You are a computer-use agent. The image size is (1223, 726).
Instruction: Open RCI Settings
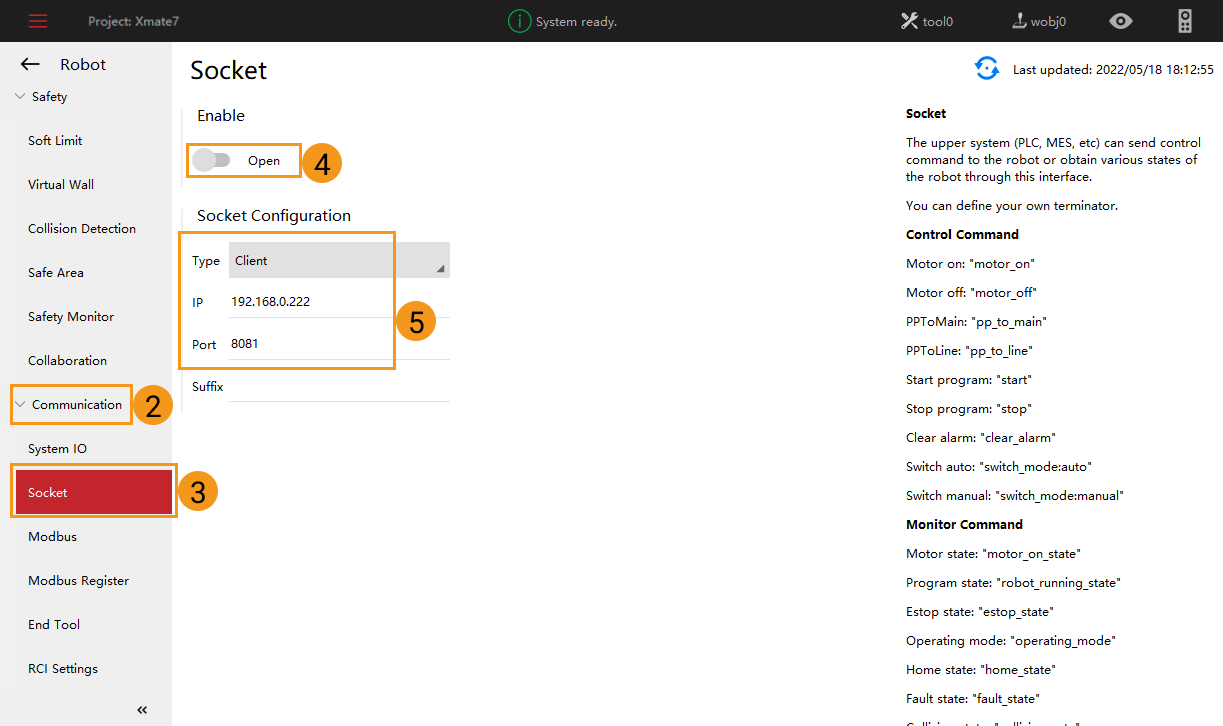coord(63,668)
